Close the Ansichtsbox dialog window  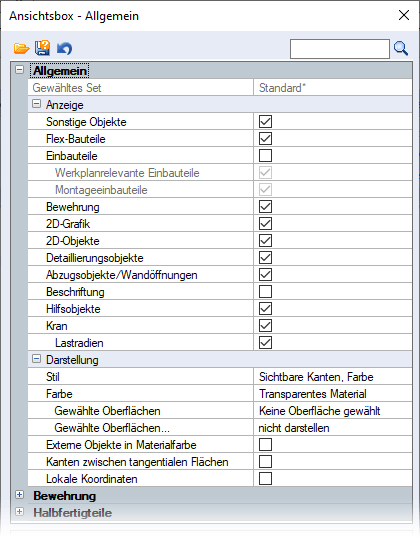click(x=404, y=15)
